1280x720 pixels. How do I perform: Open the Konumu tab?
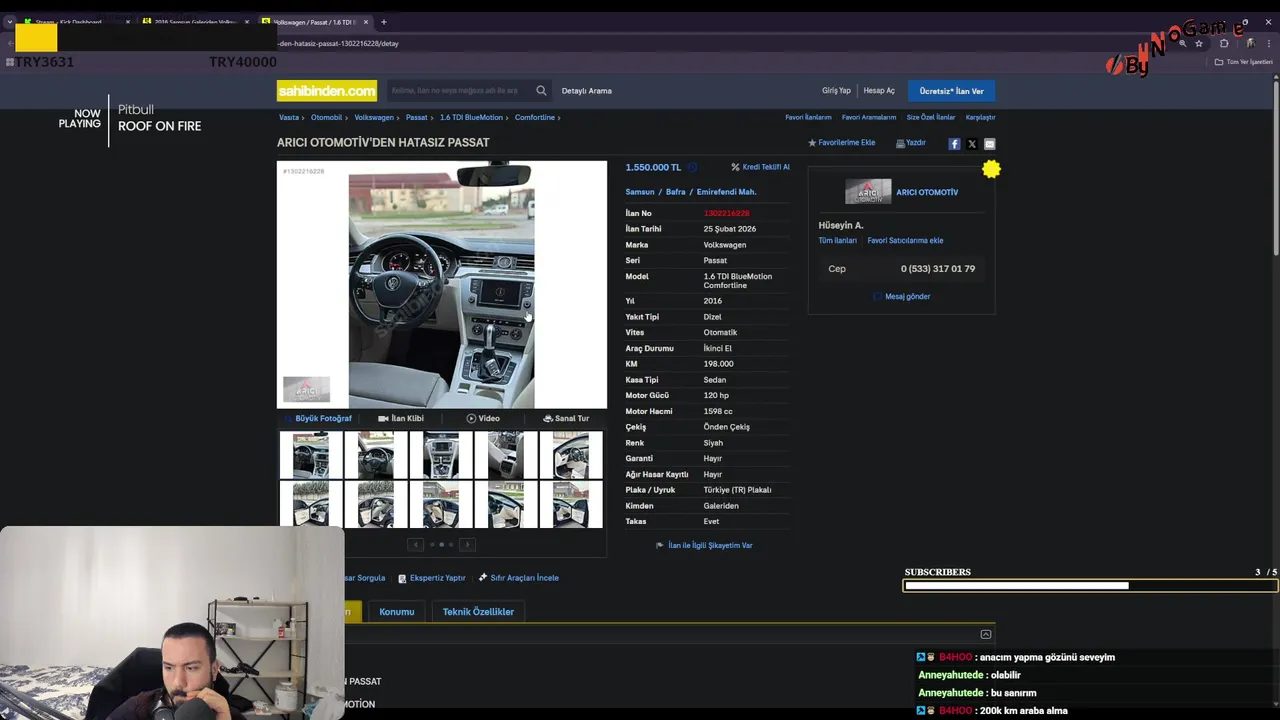(x=397, y=612)
